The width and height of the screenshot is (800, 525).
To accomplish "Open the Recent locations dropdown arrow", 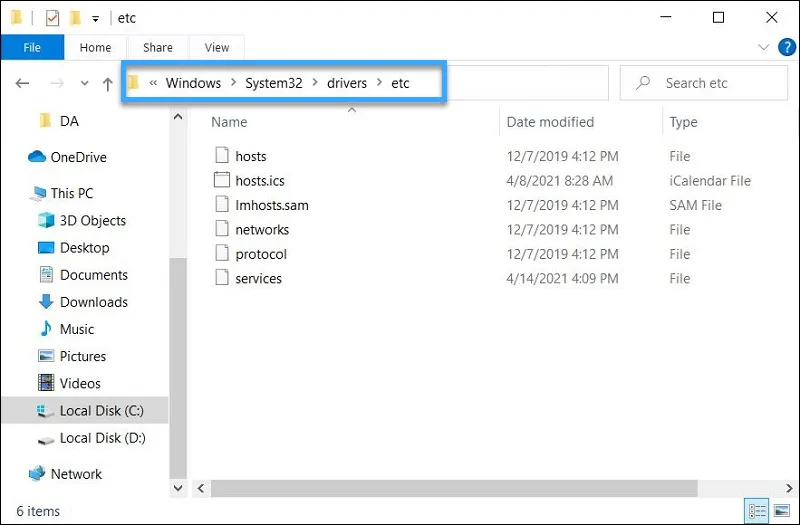I will (84, 83).
